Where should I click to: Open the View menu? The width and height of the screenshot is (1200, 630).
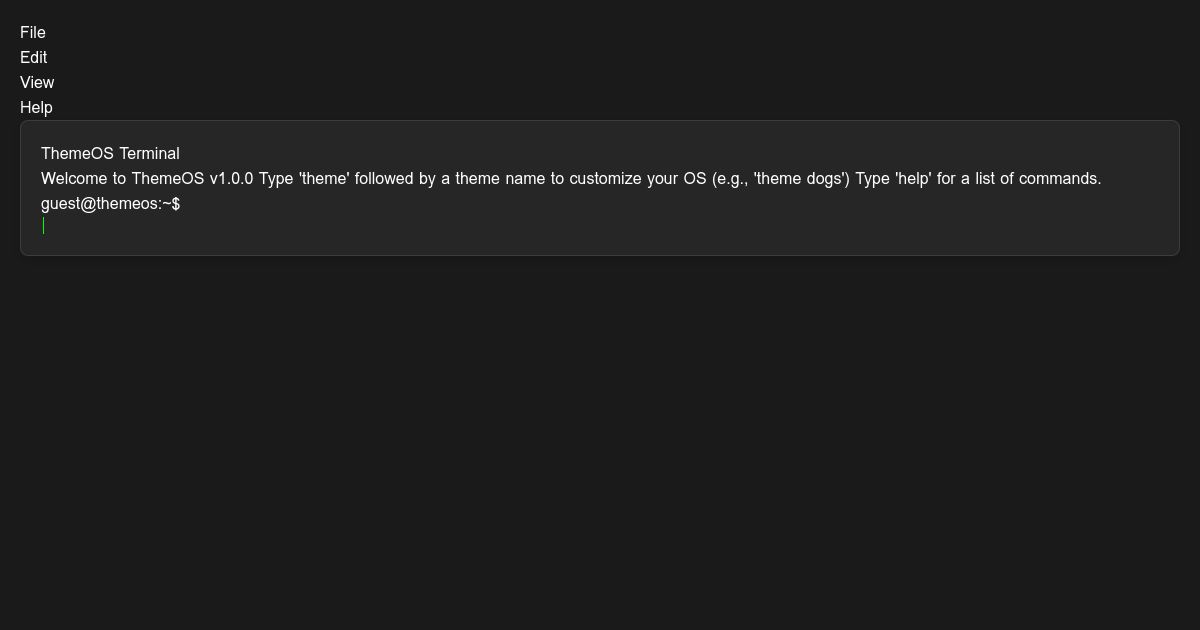point(37,83)
